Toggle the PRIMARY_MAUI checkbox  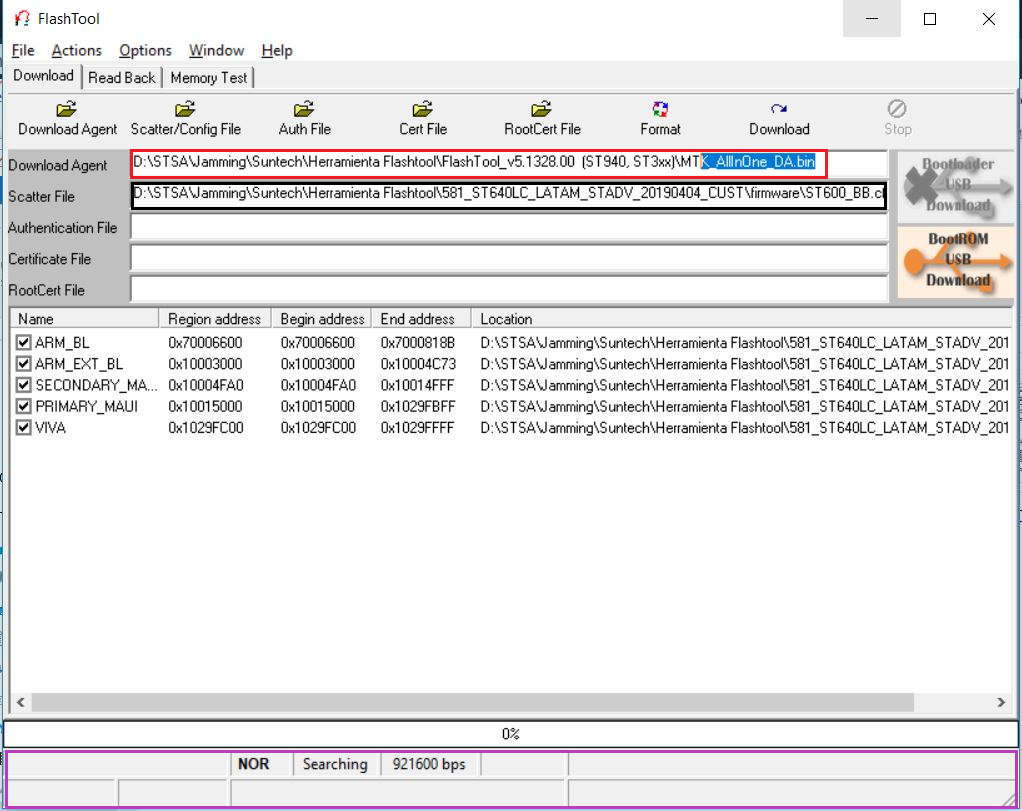24,406
